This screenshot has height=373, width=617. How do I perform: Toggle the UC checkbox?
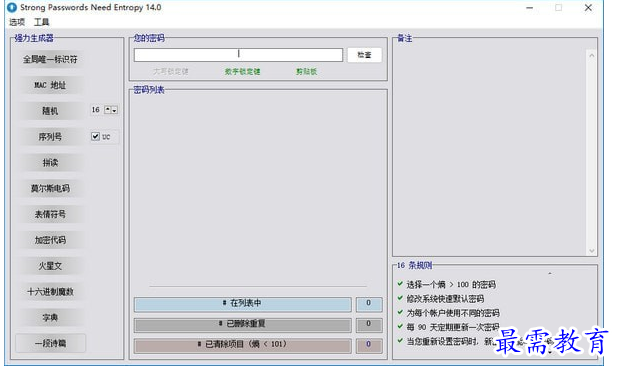tap(95, 136)
